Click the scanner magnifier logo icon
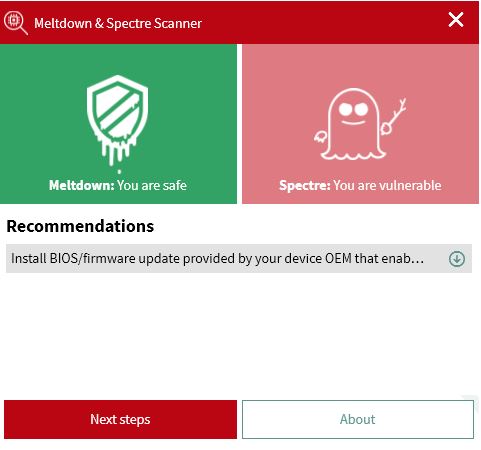The image size is (481, 450). [15, 23]
